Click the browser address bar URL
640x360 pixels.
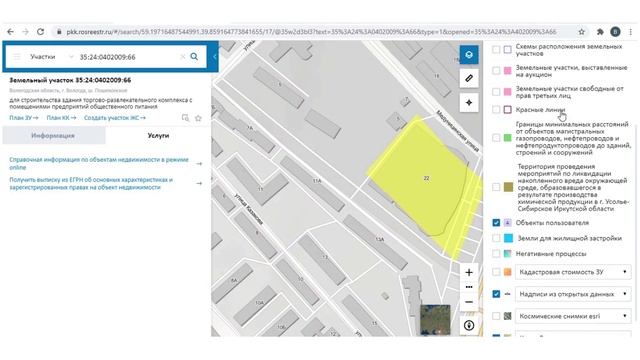311,31
